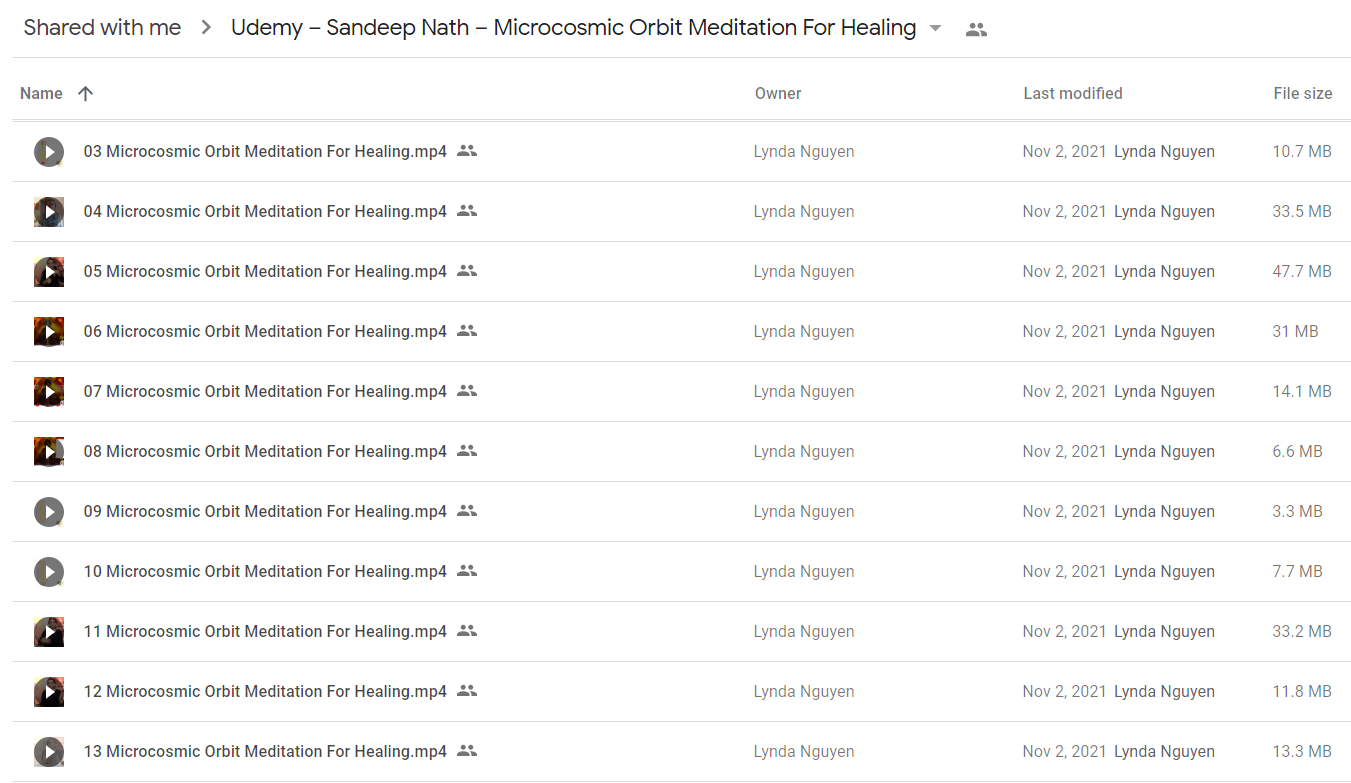This screenshot has width=1351, height=783.
Task: Click the breadcrumb chevron after Shared with me
Action: tap(206, 28)
